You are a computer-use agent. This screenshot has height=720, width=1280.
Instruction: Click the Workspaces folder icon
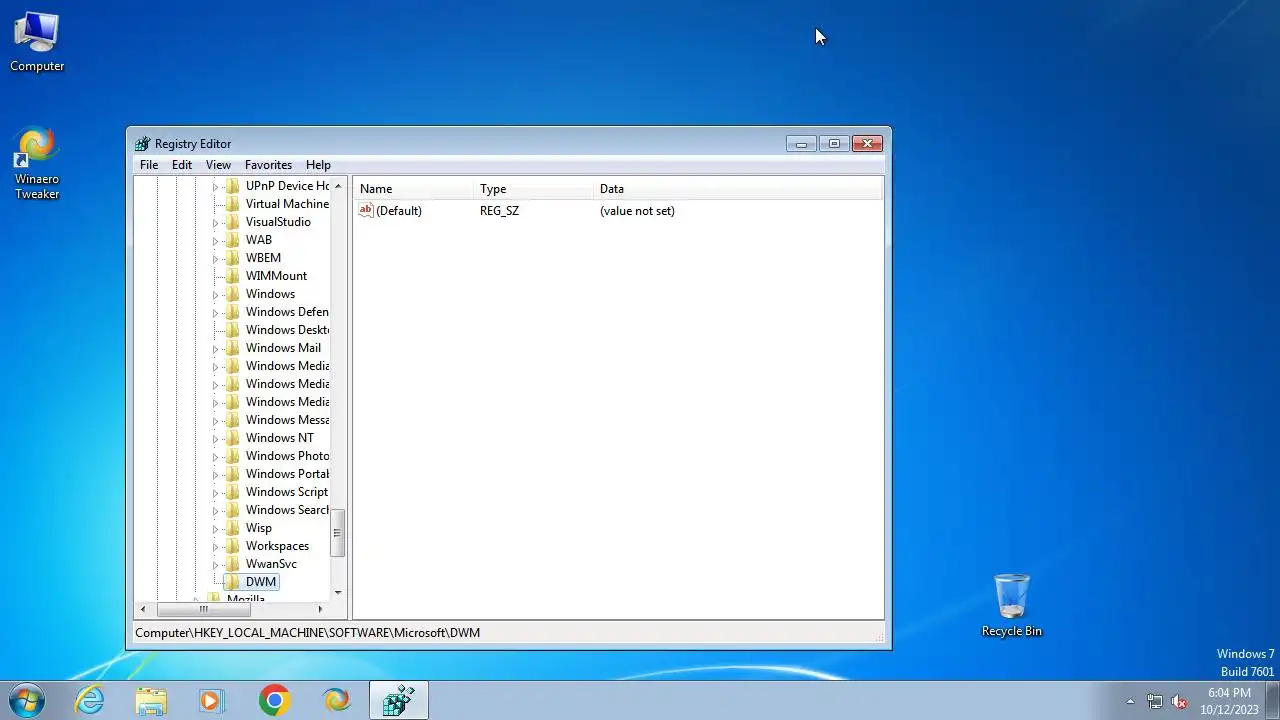(233, 546)
